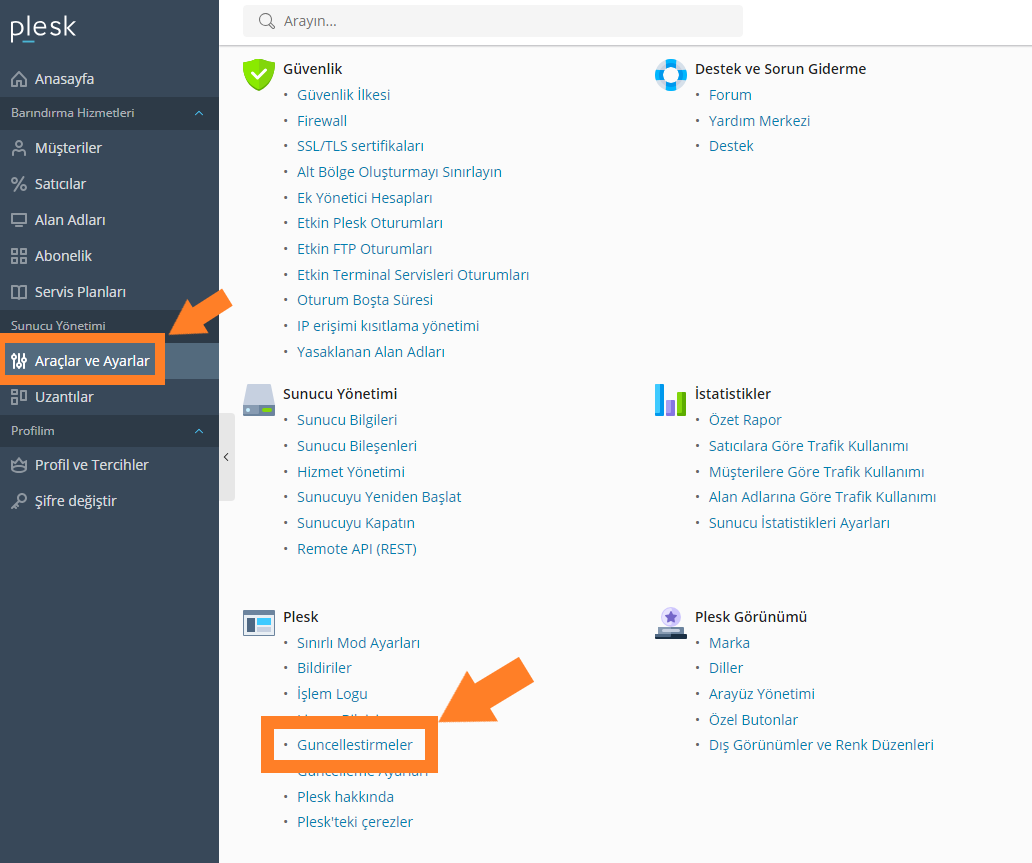Open the Özet Rapor statistics link
The width and height of the screenshot is (1032, 863).
tap(745, 420)
